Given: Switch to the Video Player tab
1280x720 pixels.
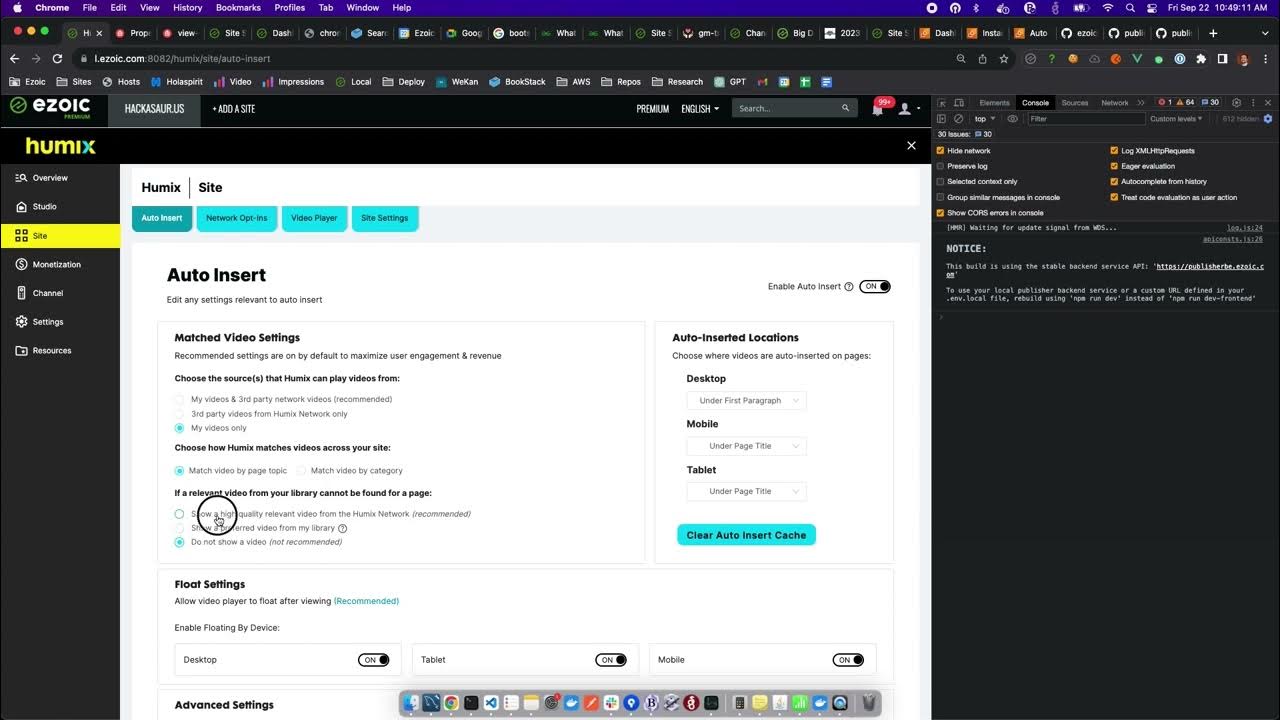Looking at the screenshot, I should (x=314, y=218).
